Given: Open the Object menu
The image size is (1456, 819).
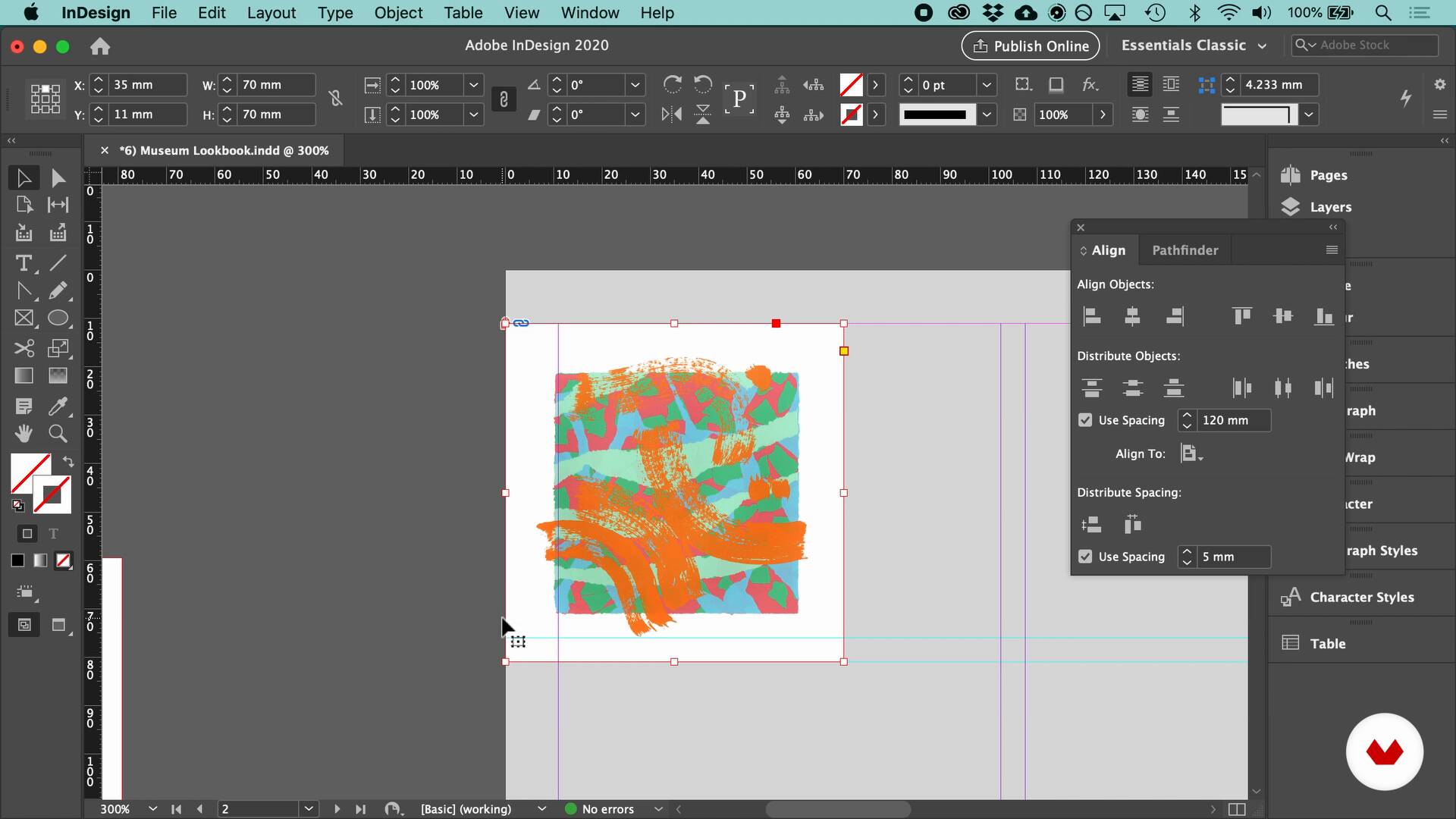Looking at the screenshot, I should click(x=398, y=13).
